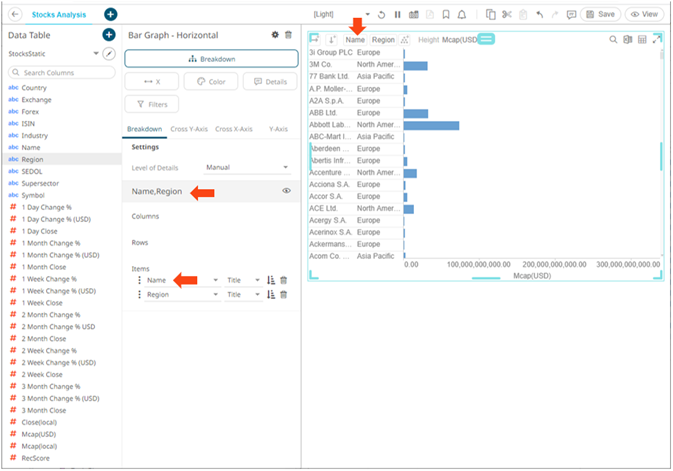Pause the data refresh in top toolbar
The image size is (673, 471).
[x=397, y=15]
